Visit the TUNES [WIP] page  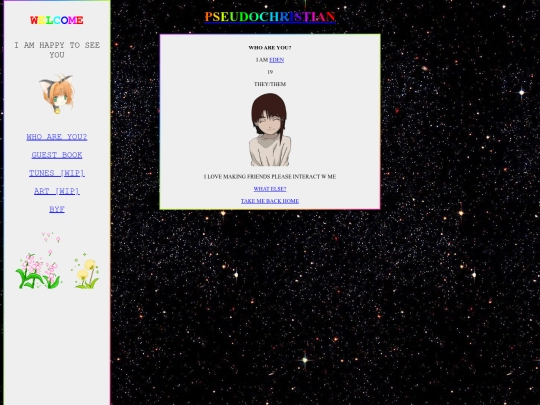pyautogui.click(x=57, y=173)
